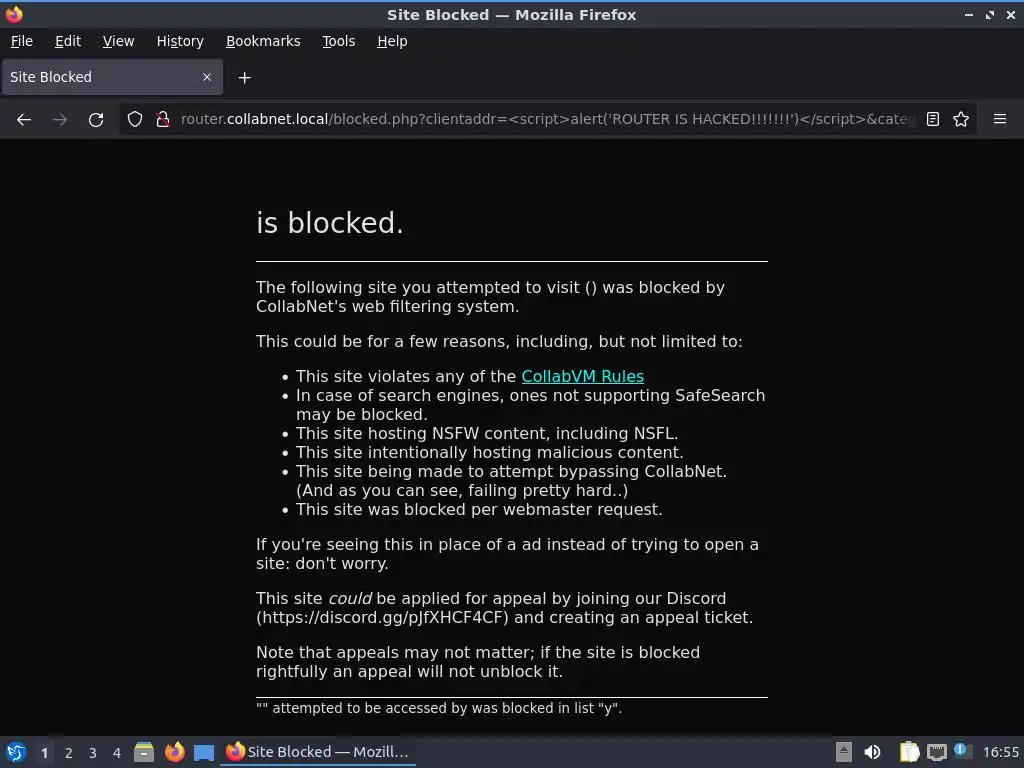This screenshot has width=1024, height=768.
Task: Click the forward navigation arrow
Action: (60, 120)
